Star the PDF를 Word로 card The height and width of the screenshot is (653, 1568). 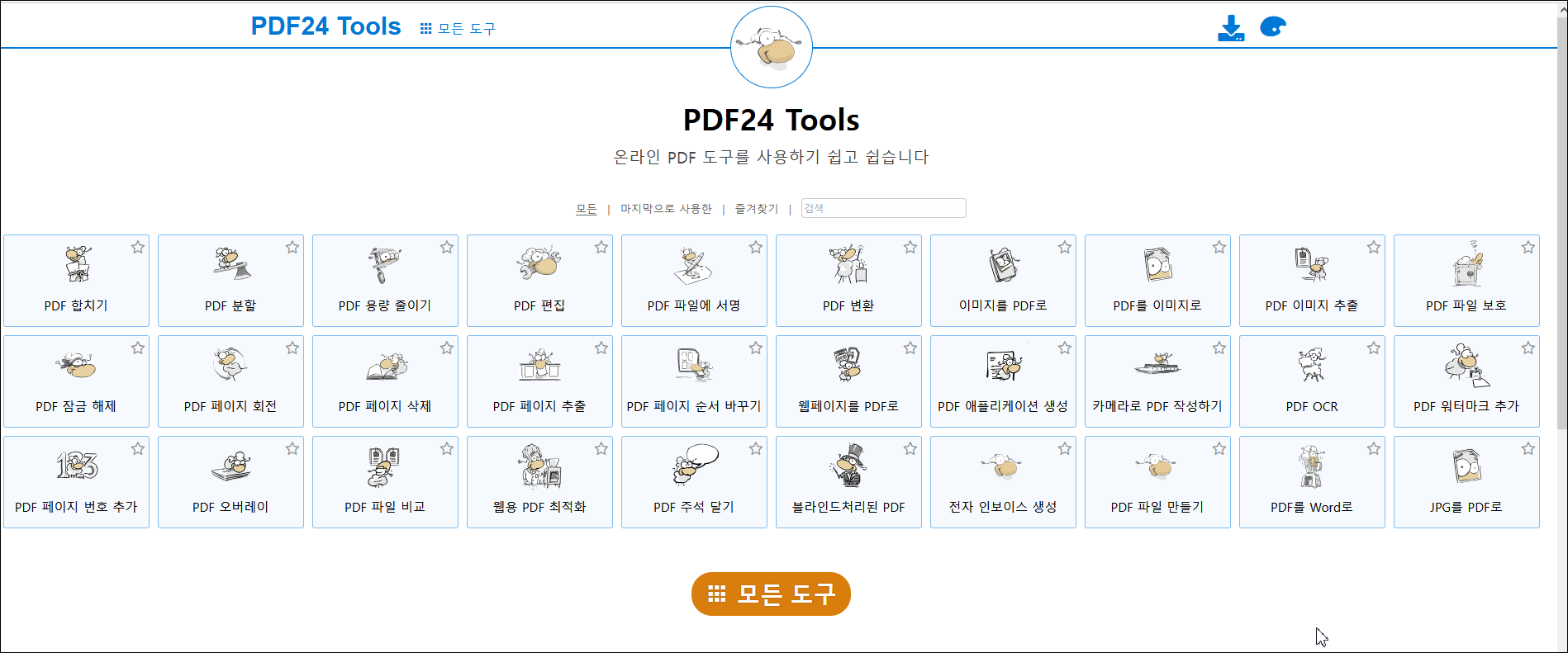pos(1374,448)
